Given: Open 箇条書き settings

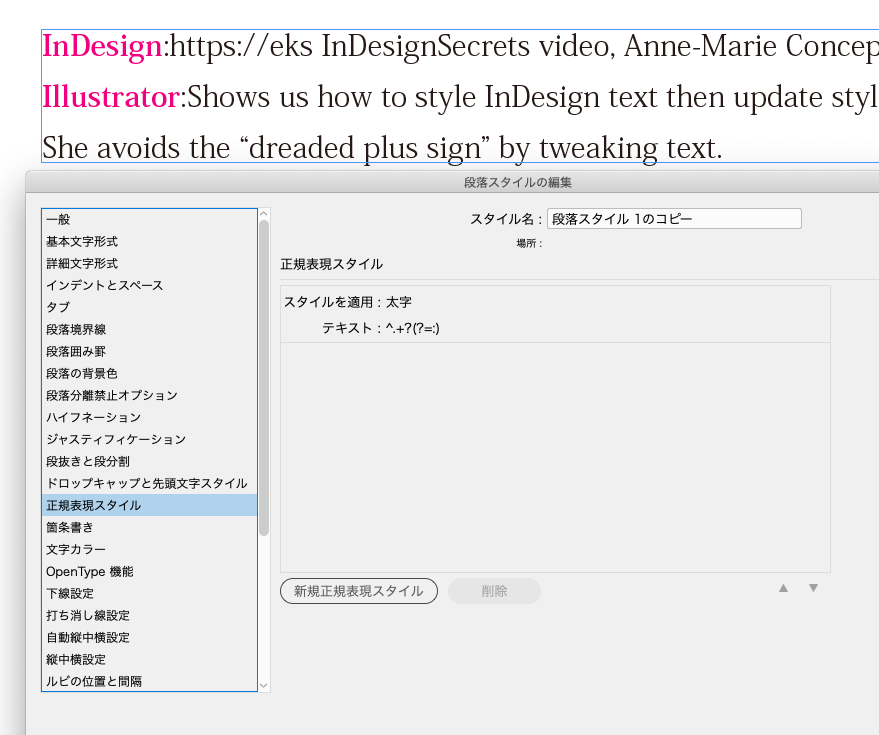Looking at the screenshot, I should [149, 527].
